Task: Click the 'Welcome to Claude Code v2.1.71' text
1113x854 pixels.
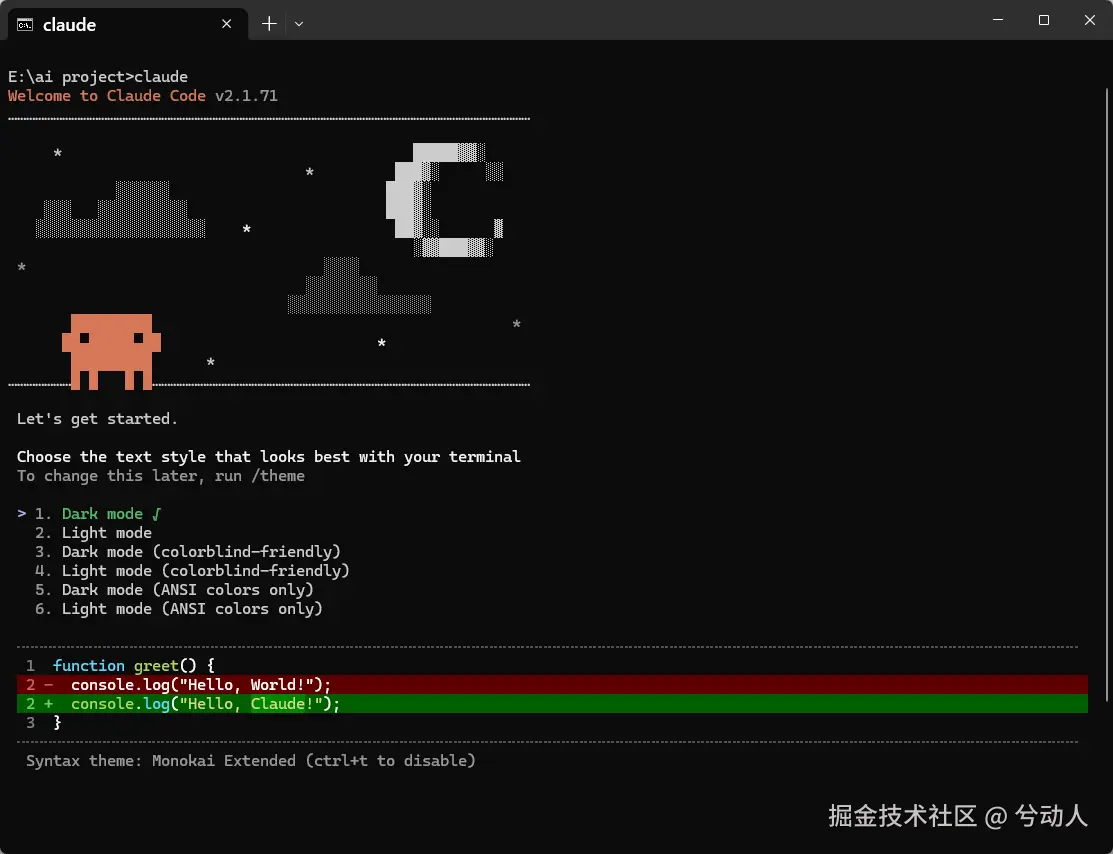Action: click(x=143, y=96)
